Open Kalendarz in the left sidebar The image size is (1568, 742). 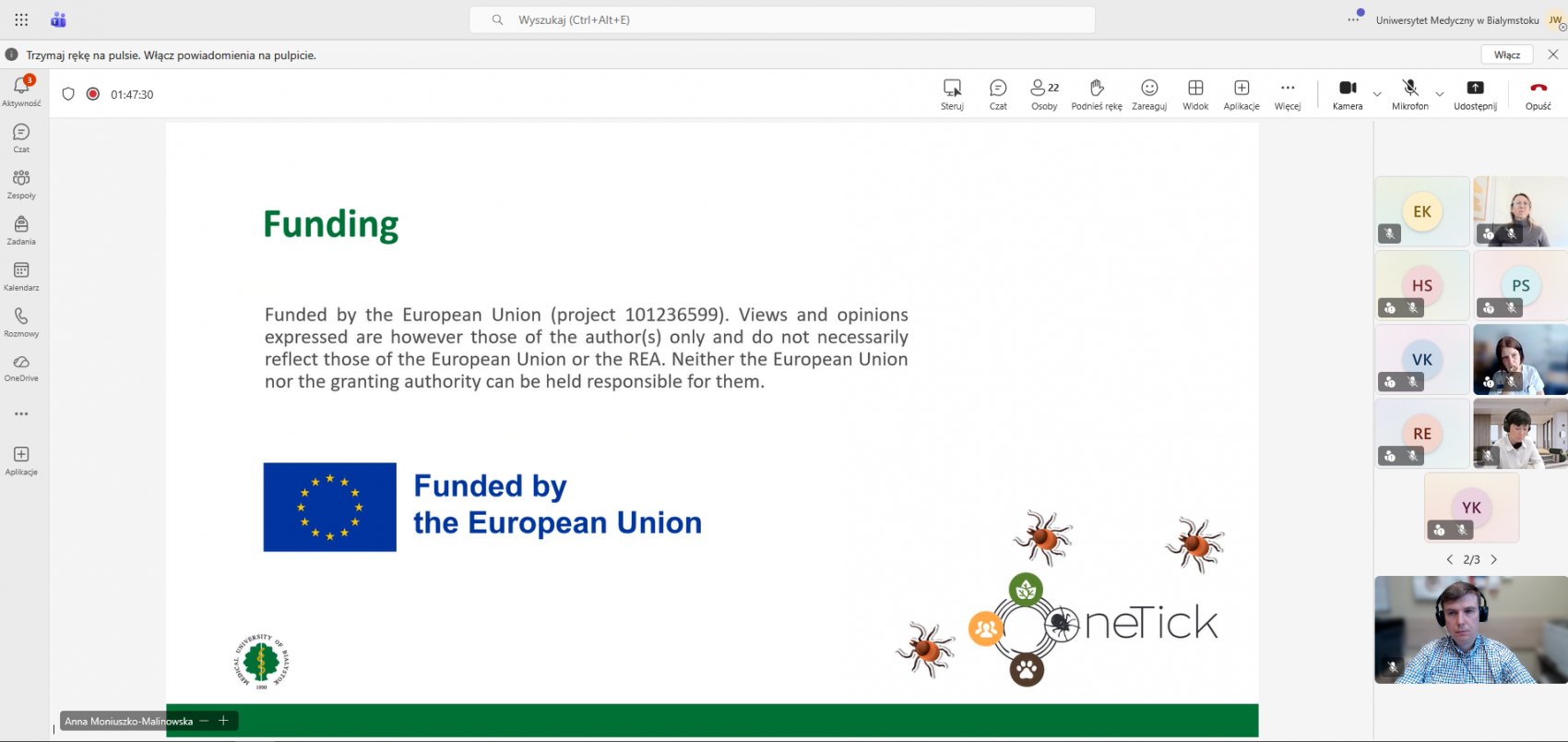(21, 275)
